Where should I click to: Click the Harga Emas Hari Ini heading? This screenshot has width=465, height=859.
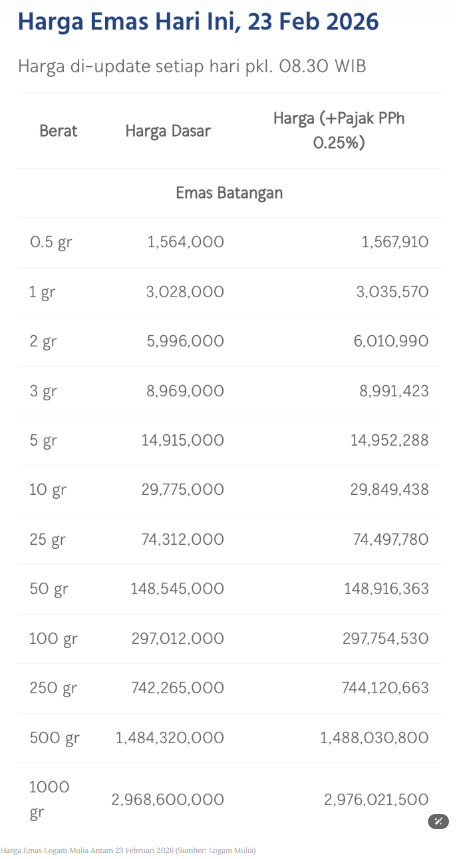198,21
